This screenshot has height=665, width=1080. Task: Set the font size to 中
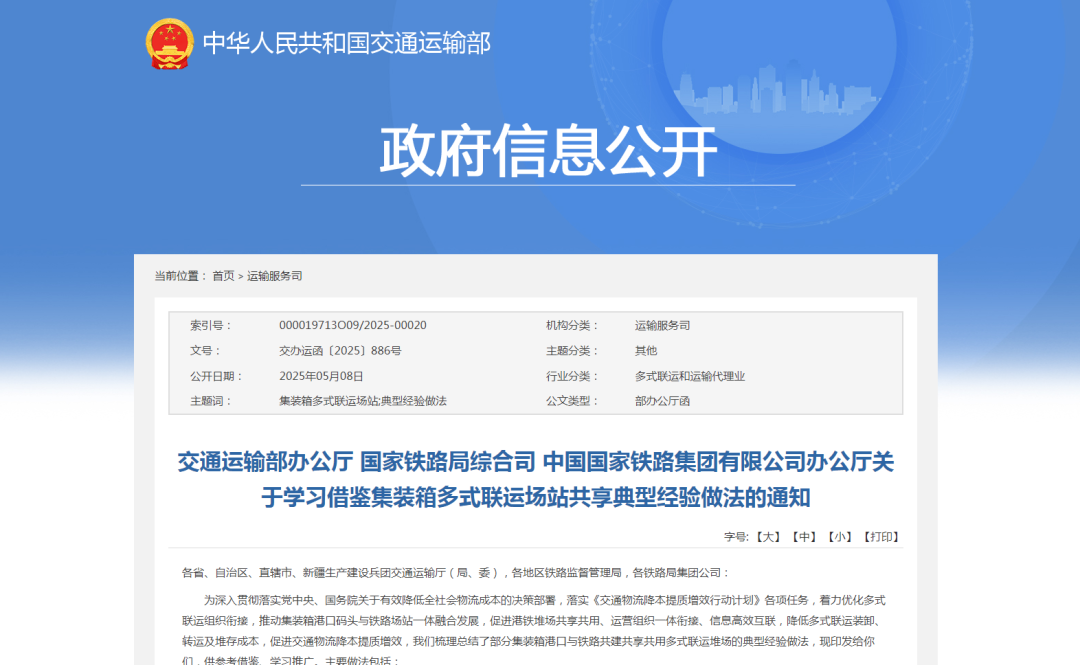click(804, 537)
